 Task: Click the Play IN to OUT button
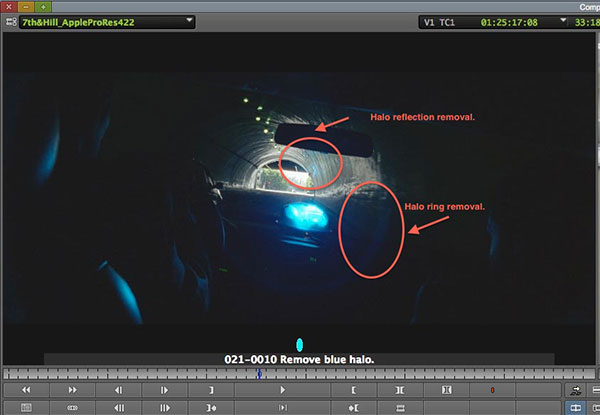[x=282, y=408]
